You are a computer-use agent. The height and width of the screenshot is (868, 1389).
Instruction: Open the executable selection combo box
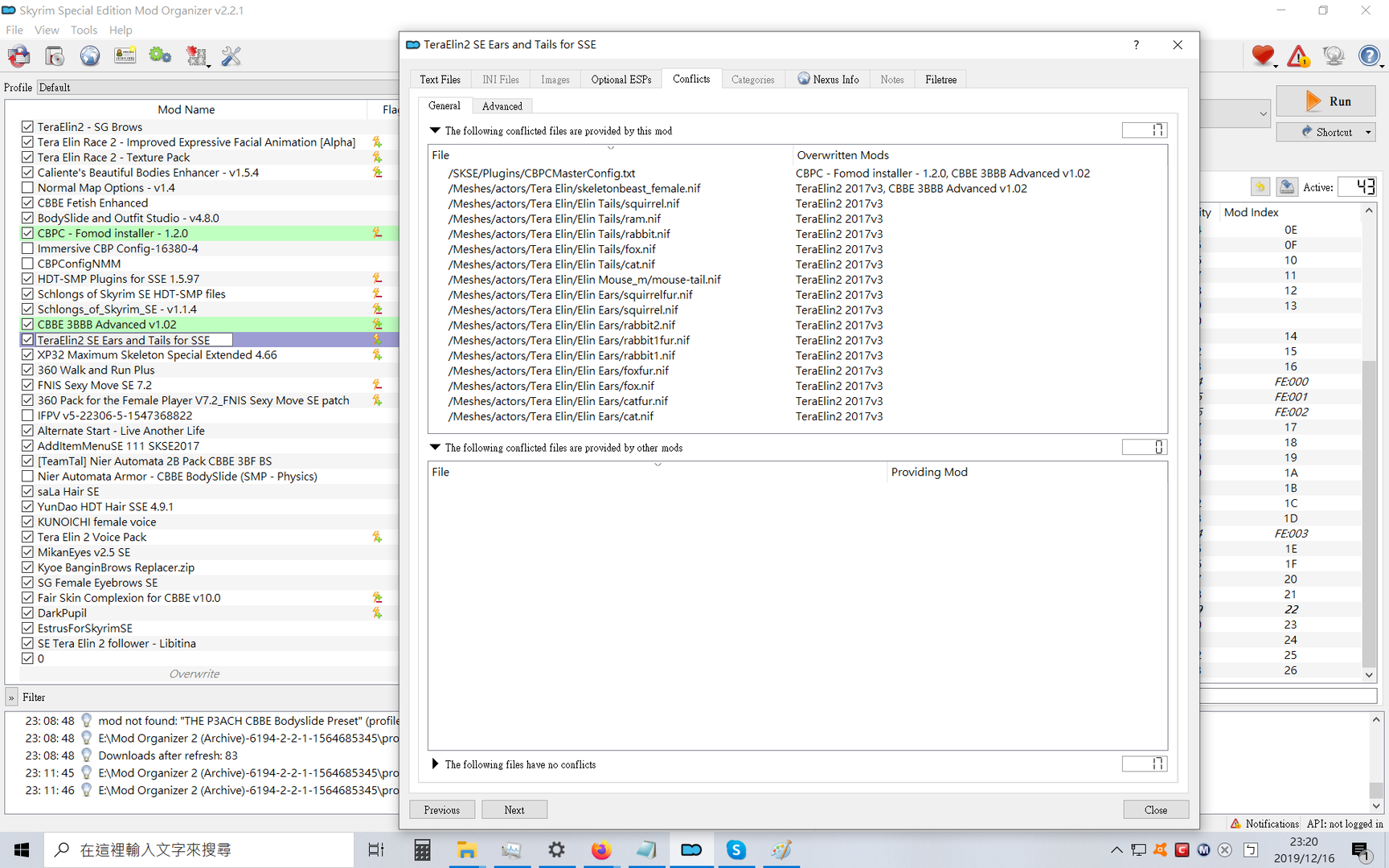click(1235, 113)
